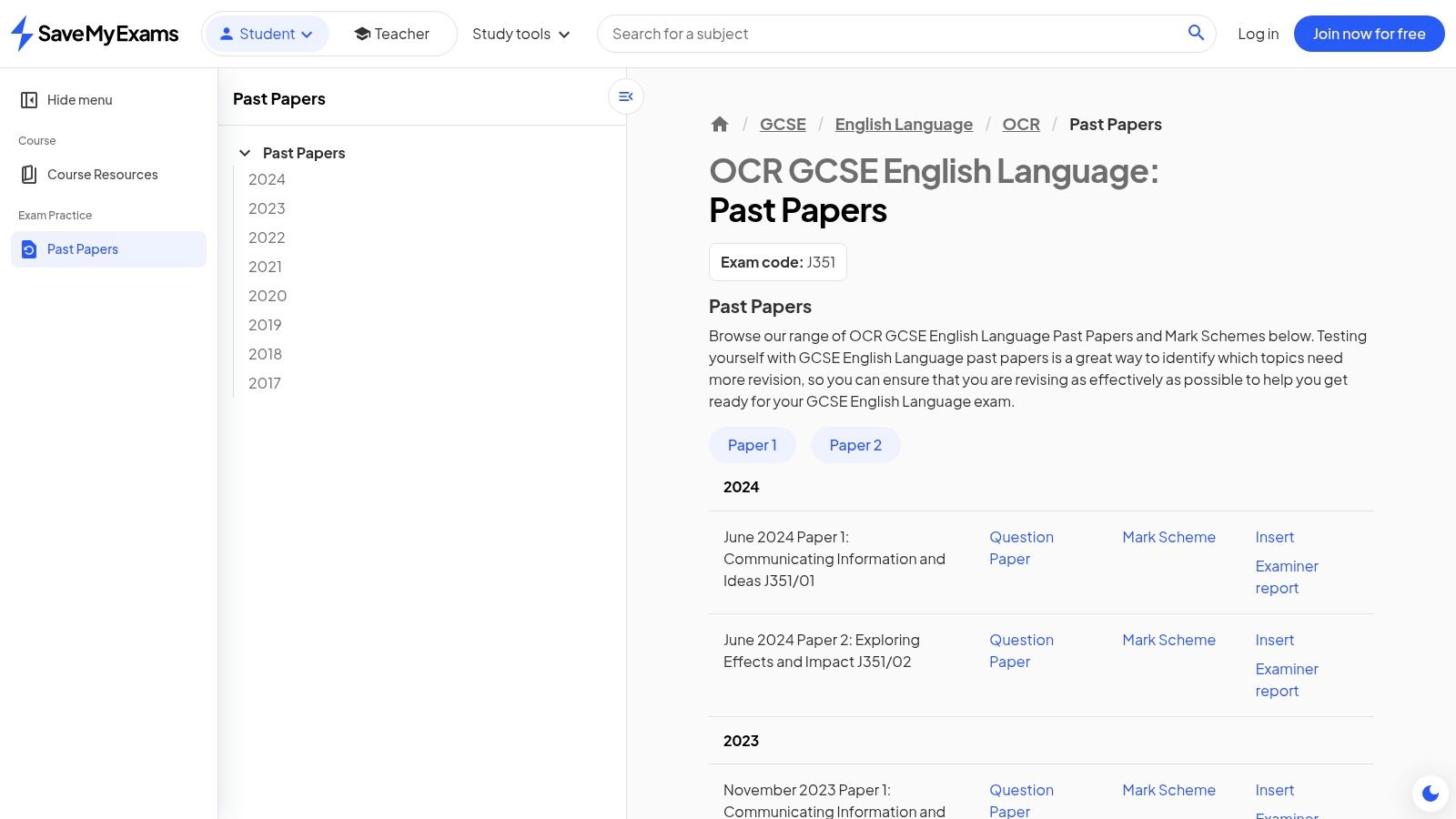The width and height of the screenshot is (1456, 819).
Task: Collapse the Past Papers panel using the list icon
Action: point(626,96)
